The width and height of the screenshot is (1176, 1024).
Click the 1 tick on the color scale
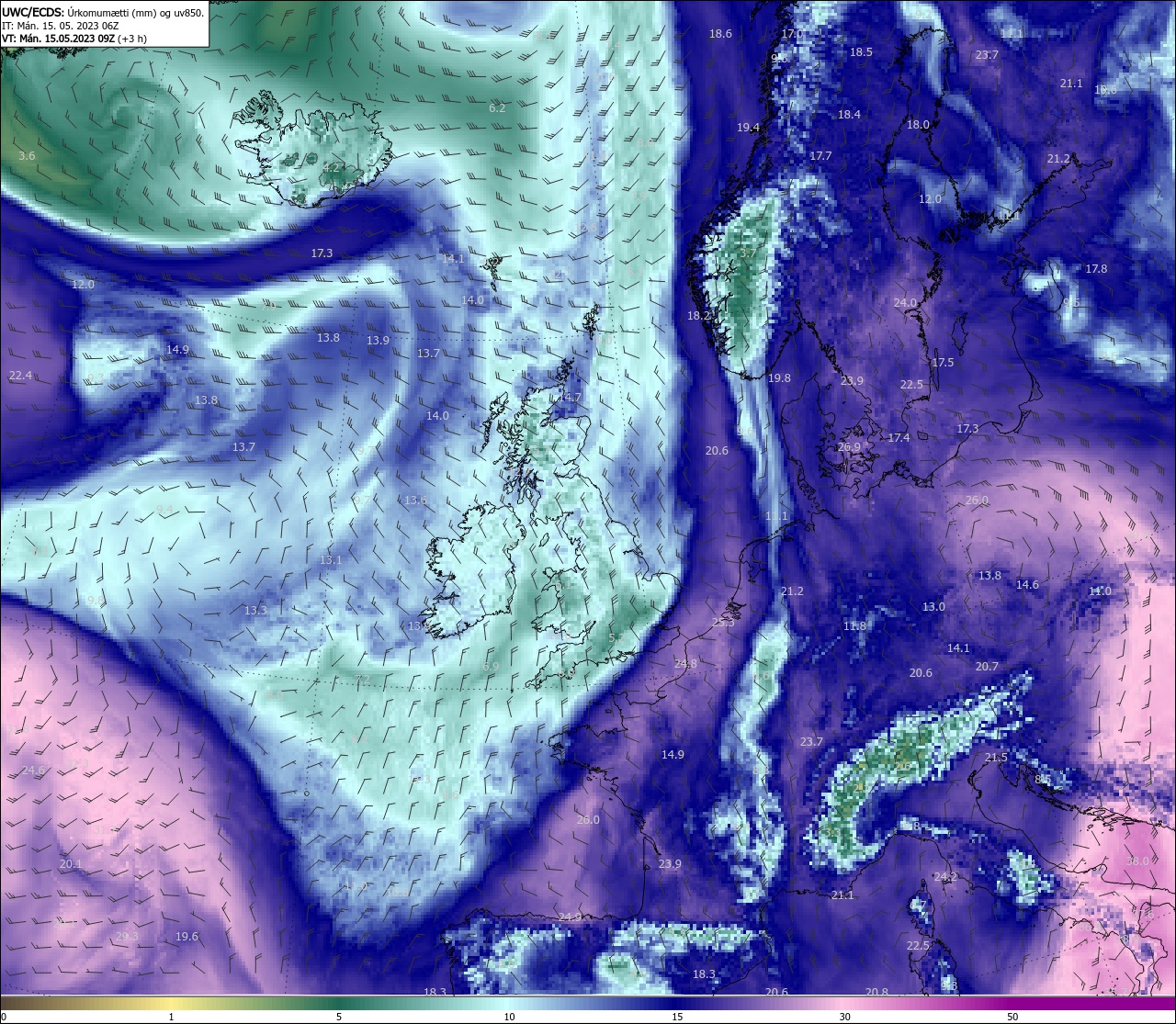point(171,1017)
